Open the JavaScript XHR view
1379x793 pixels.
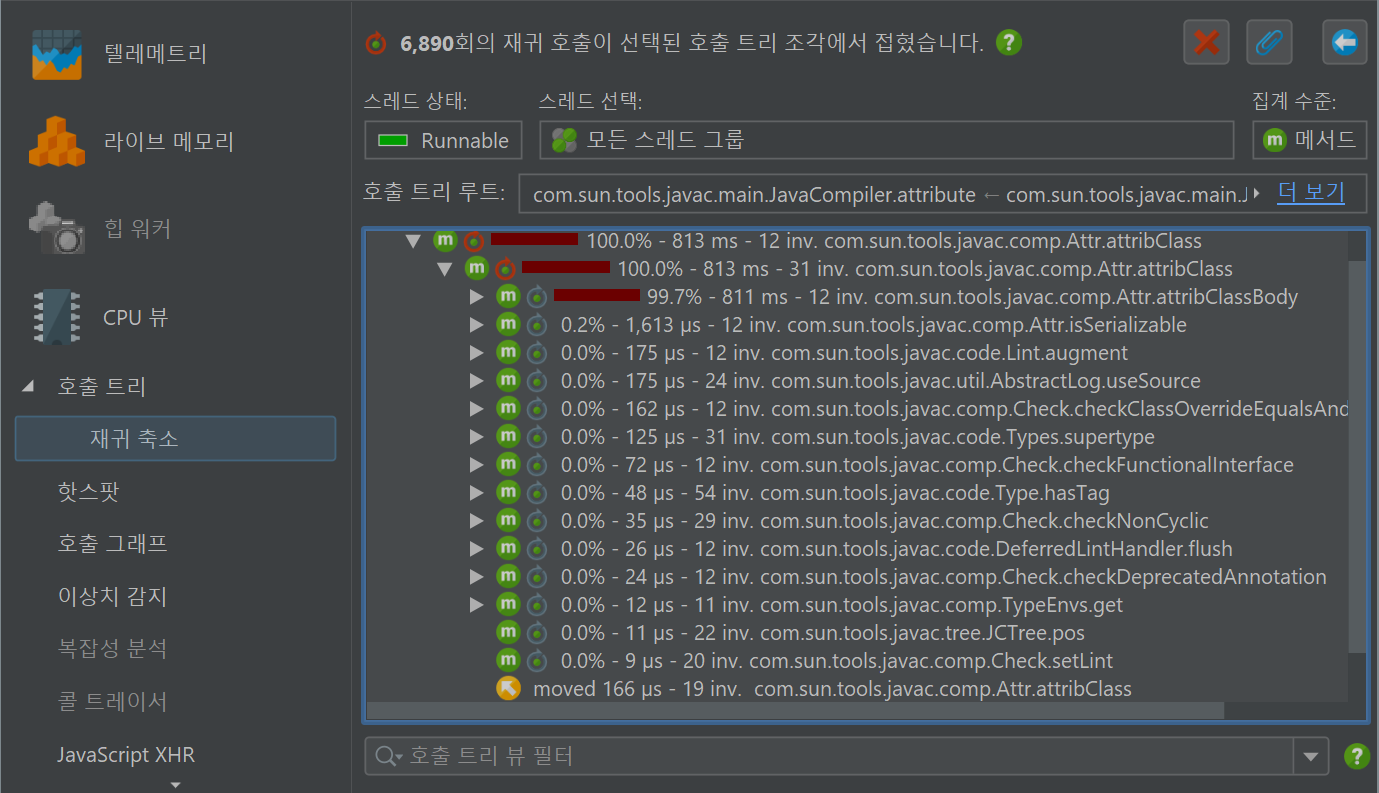click(x=126, y=755)
